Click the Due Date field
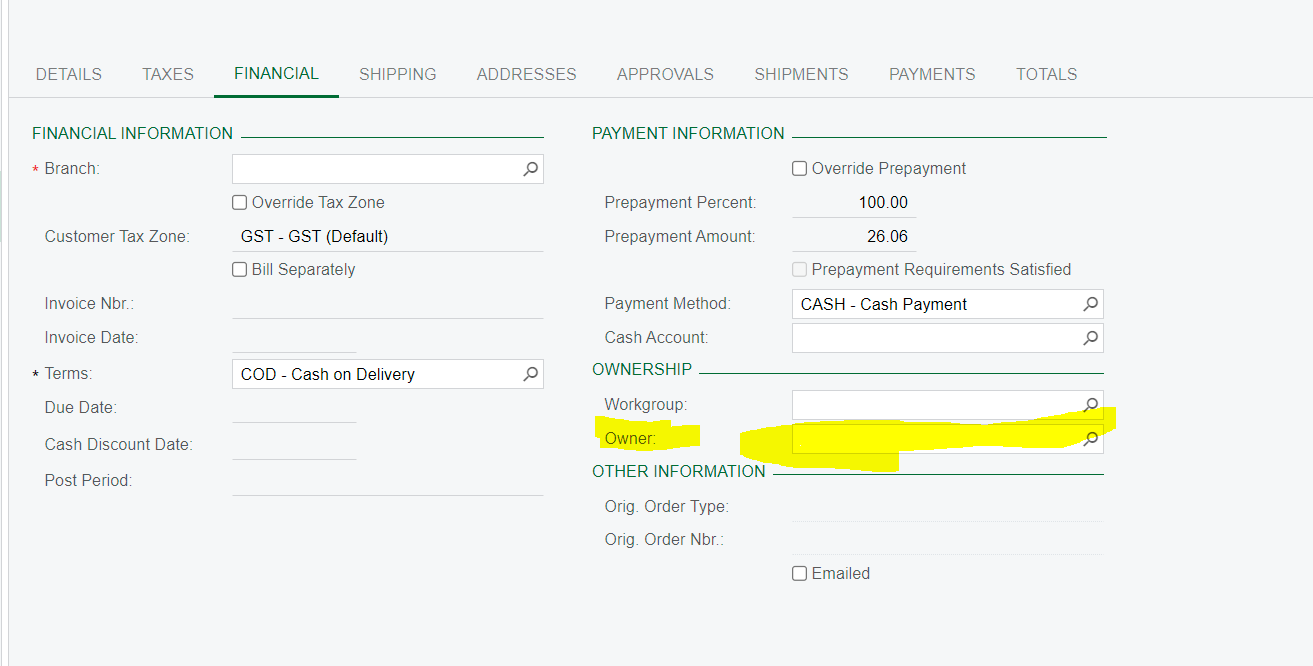The height and width of the screenshot is (666, 1313). pos(294,408)
